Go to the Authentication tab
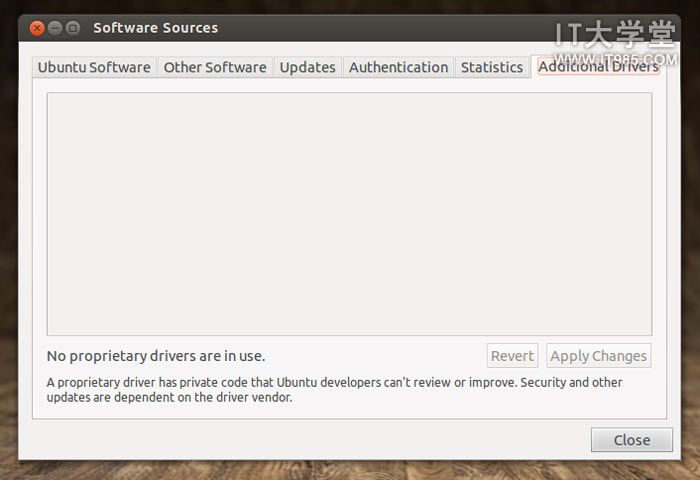700x480 pixels. click(399, 67)
